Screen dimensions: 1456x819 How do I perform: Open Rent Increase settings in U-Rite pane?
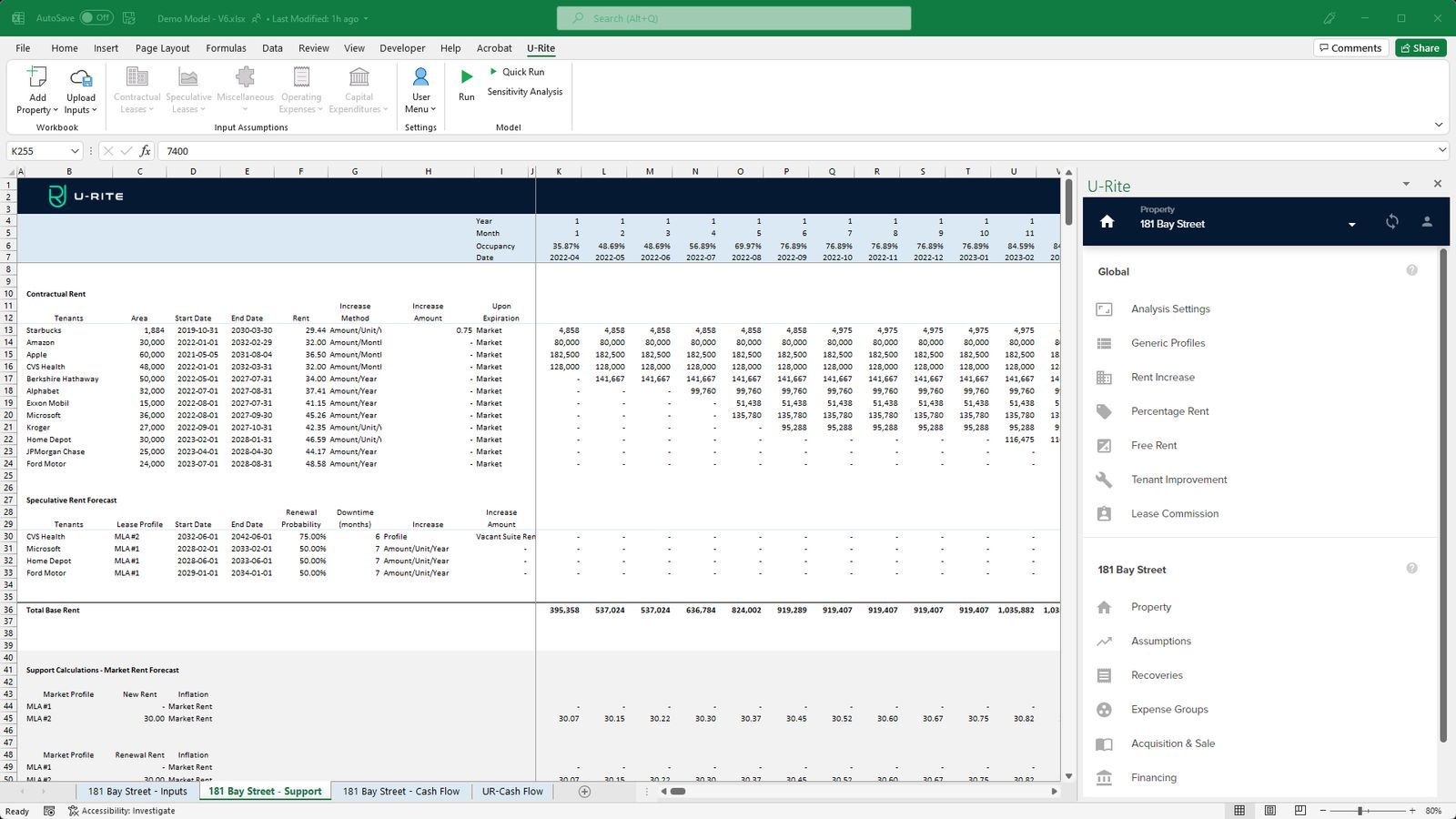pos(1163,377)
